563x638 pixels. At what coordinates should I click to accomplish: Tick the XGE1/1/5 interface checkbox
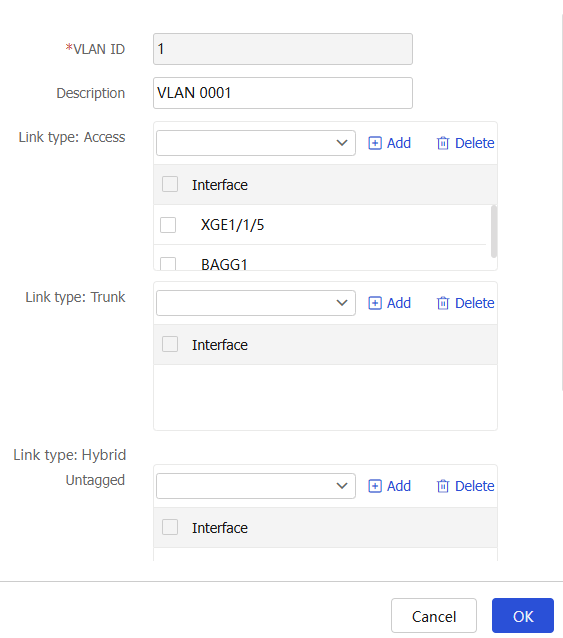pyautogui.click(x=168, y=225)
